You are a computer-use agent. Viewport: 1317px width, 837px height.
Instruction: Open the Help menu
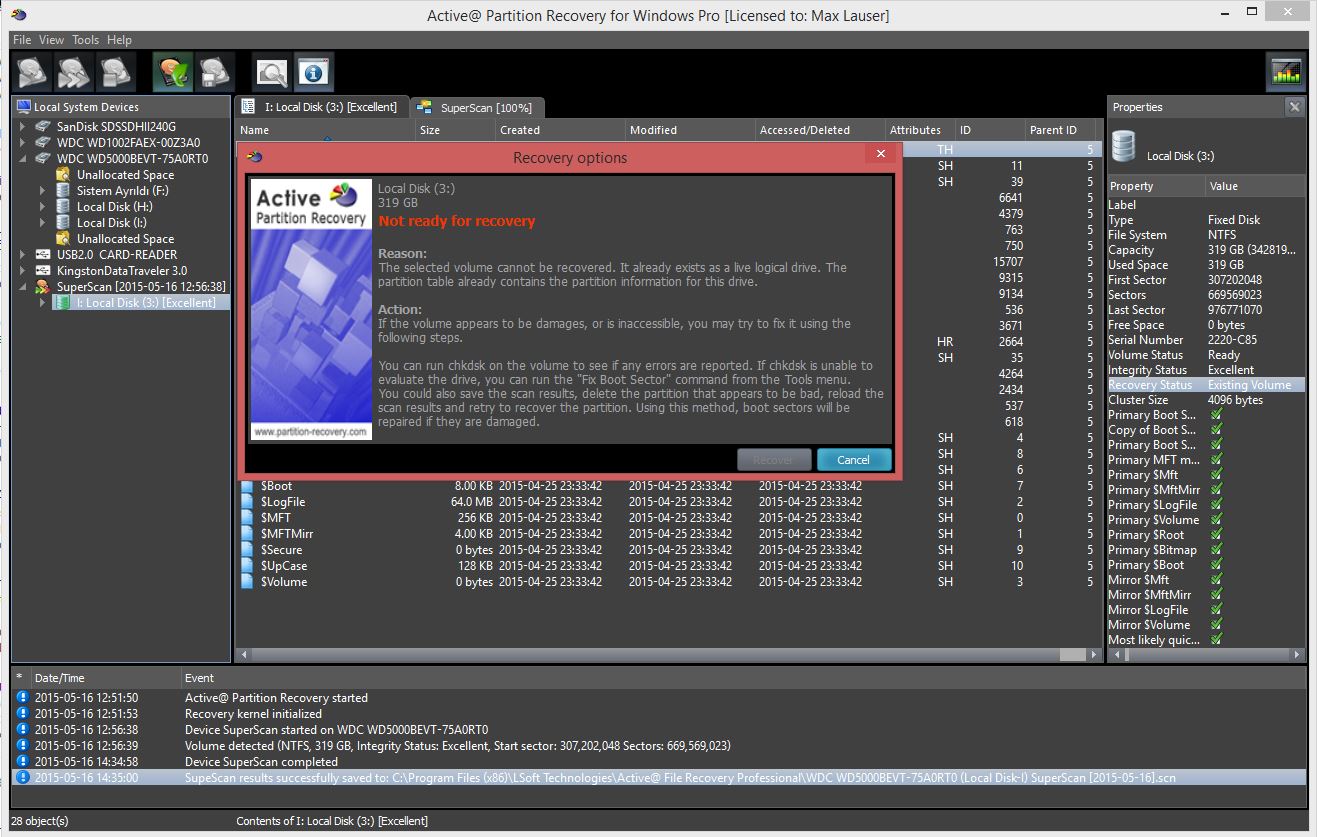click(x=119, y=40)
